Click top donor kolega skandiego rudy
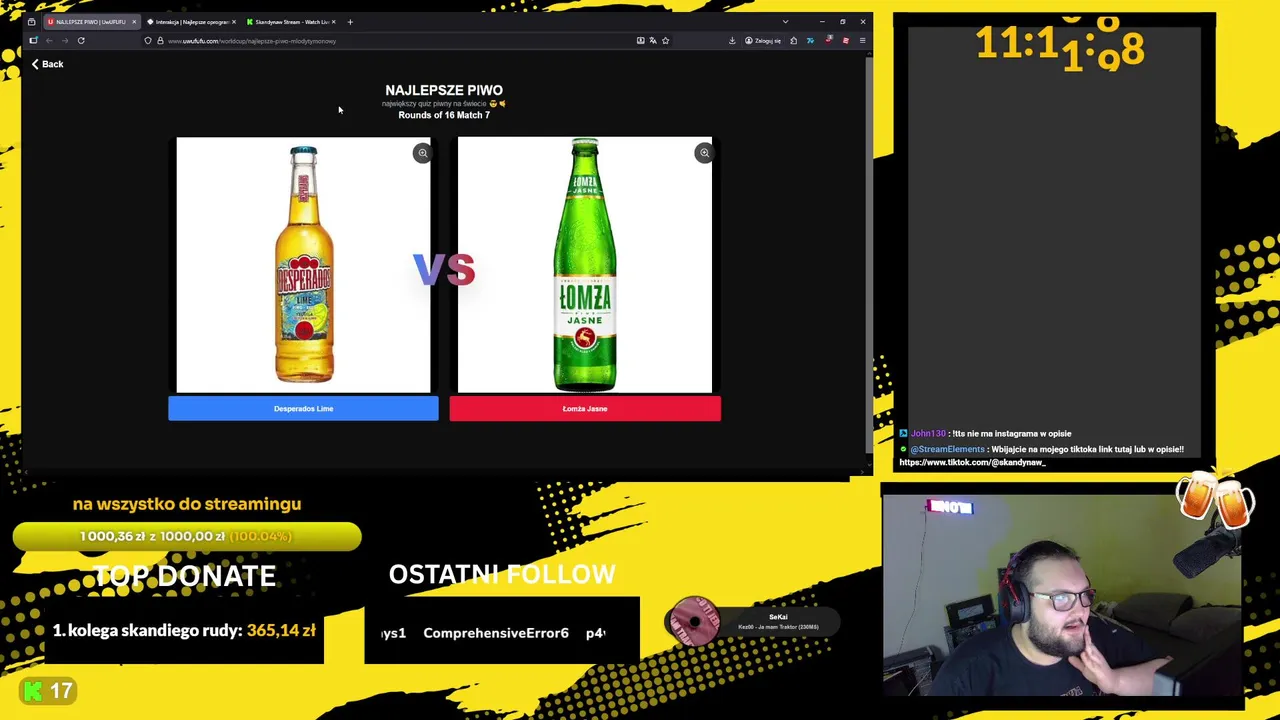 tap(184, 630)
